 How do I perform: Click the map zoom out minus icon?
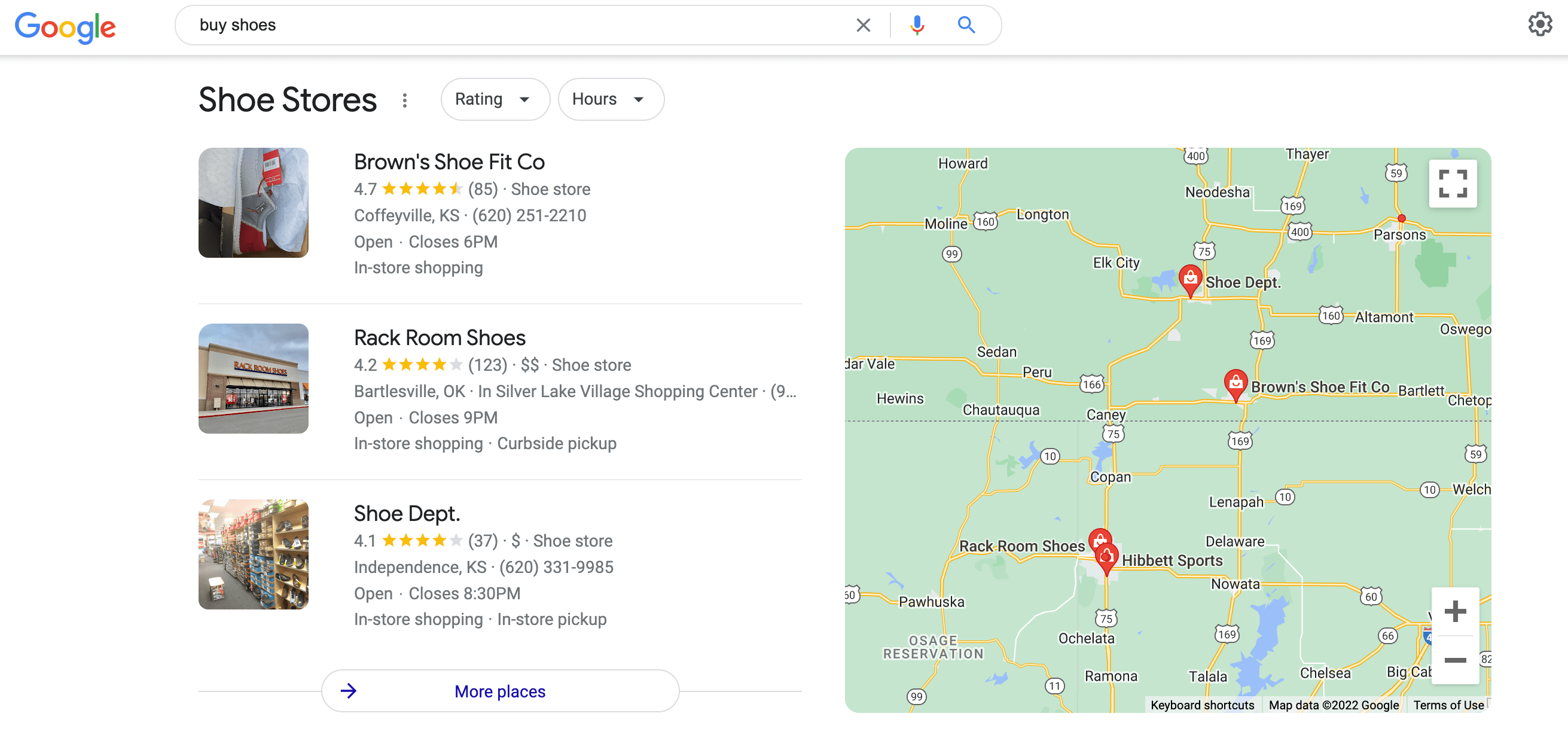1454,659
